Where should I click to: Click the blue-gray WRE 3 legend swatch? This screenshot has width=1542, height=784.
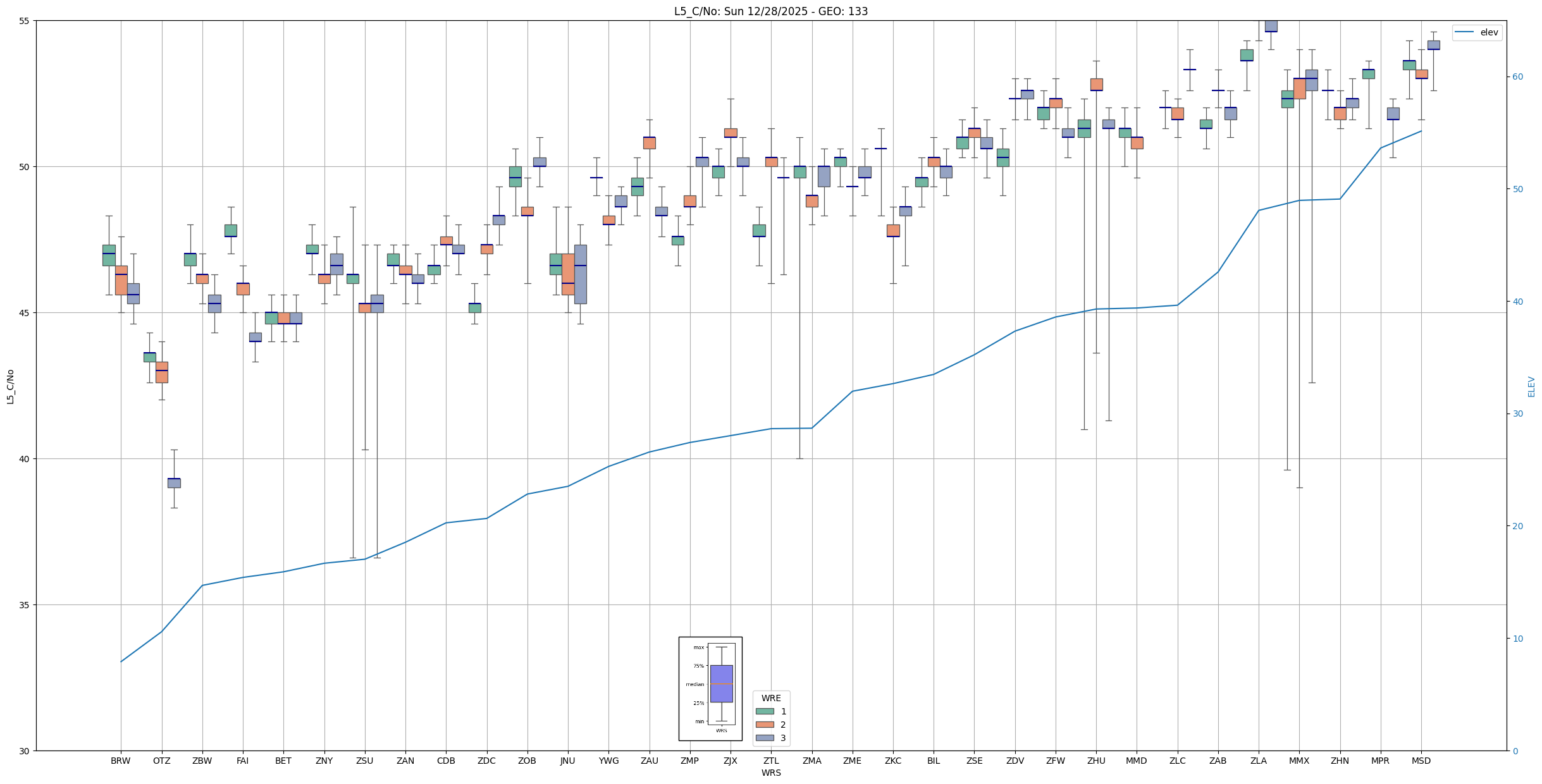click(765, 738)
